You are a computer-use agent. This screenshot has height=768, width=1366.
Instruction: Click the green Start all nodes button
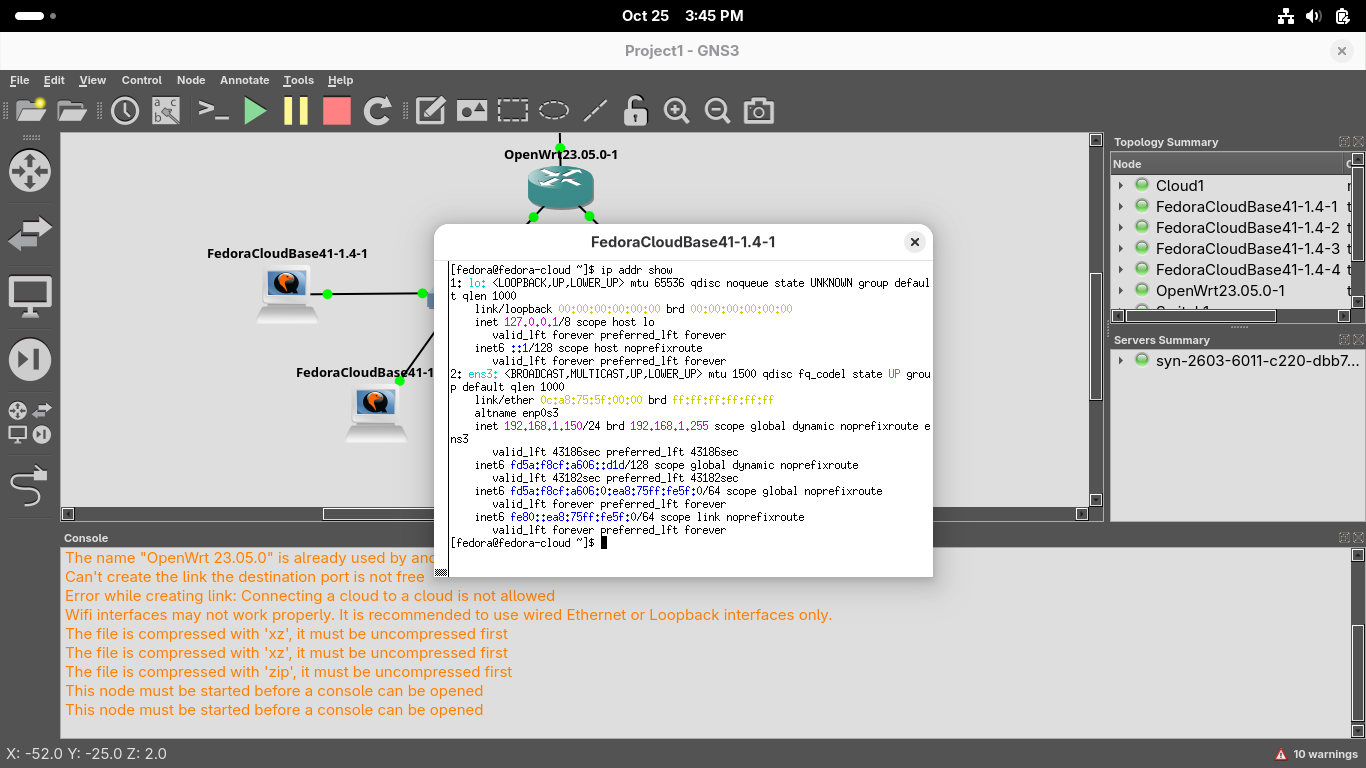pos(256,111)
